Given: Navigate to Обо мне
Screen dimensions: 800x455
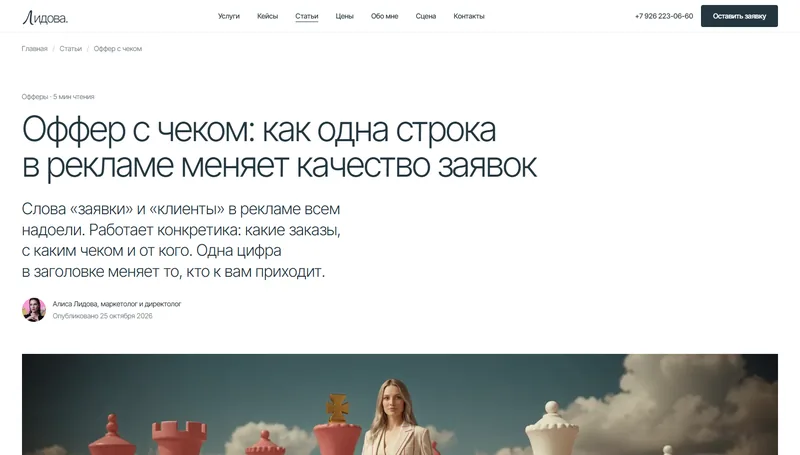Looking at the screenshot, I should 384,16.
